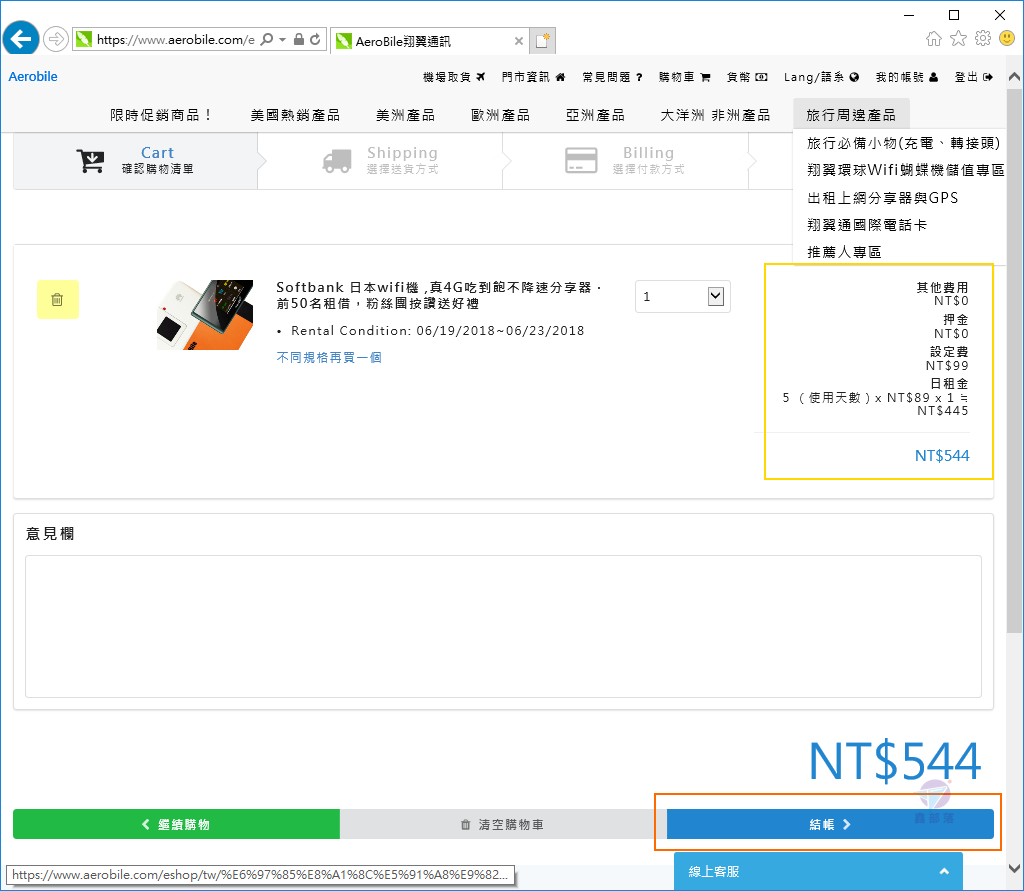Open 歐洲產品 menu
The image size is (1024, 891).
tap(500, 115)
